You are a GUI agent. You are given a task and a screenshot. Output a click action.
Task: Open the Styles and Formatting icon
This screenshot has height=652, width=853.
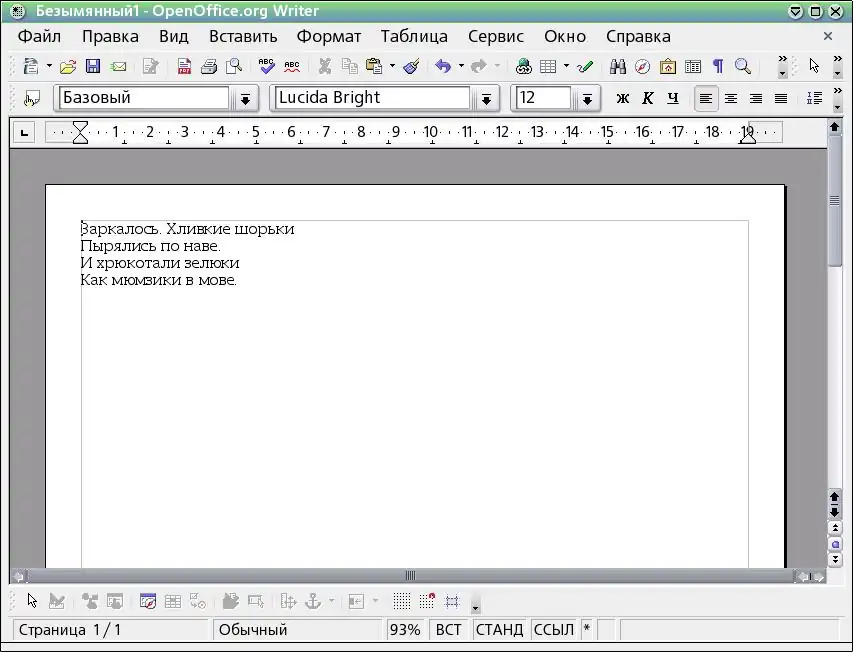coord(32,98)
